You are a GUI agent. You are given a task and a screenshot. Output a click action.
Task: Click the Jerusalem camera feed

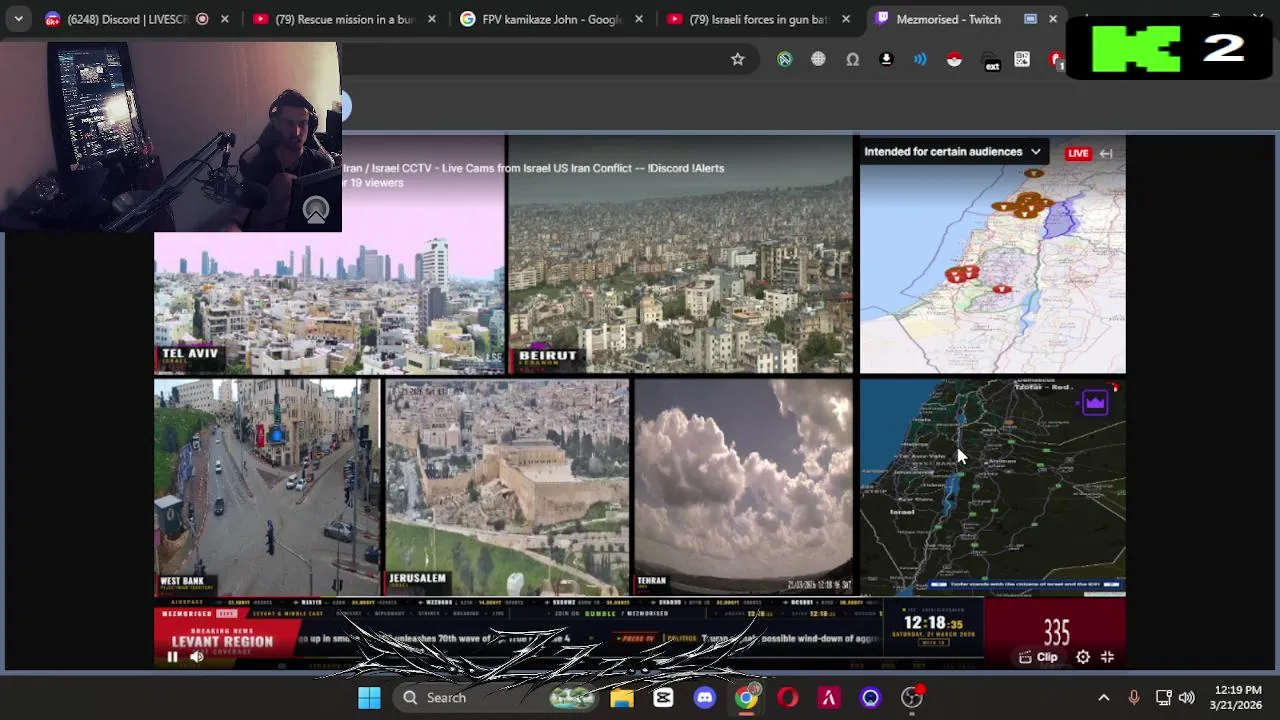[507, 487]
